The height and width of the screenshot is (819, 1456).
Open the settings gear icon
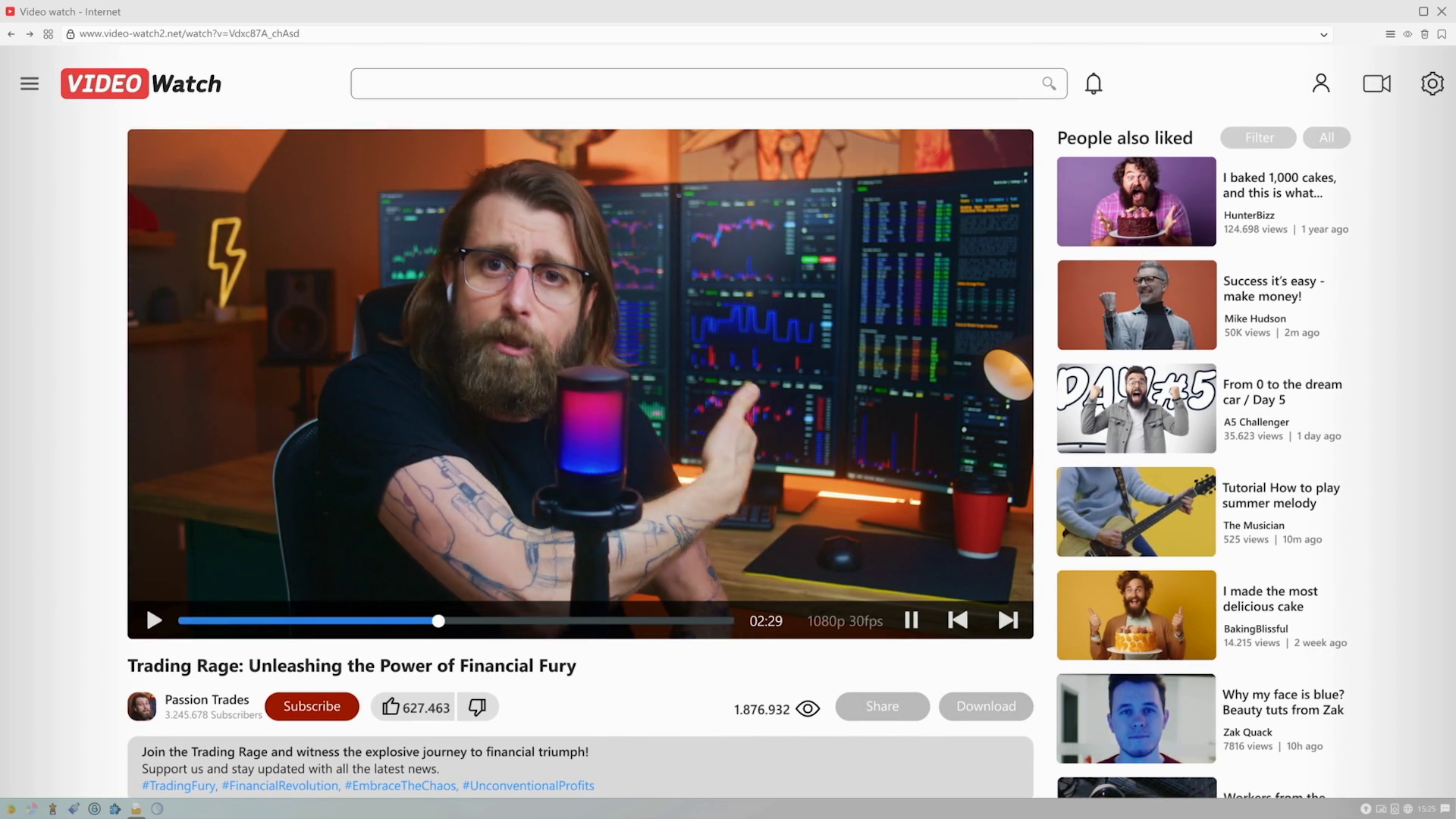(x=1432, y=83)
